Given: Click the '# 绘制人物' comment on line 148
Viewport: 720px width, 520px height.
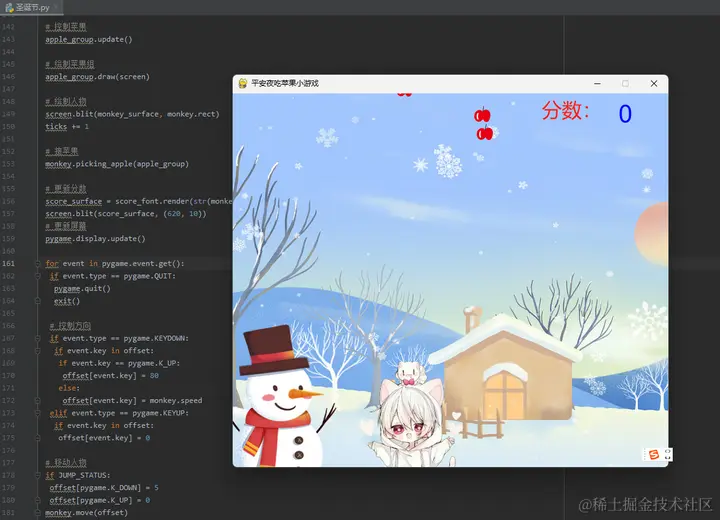Looking at the screenshot, I should pyautogui.click(x=66, y=102).
